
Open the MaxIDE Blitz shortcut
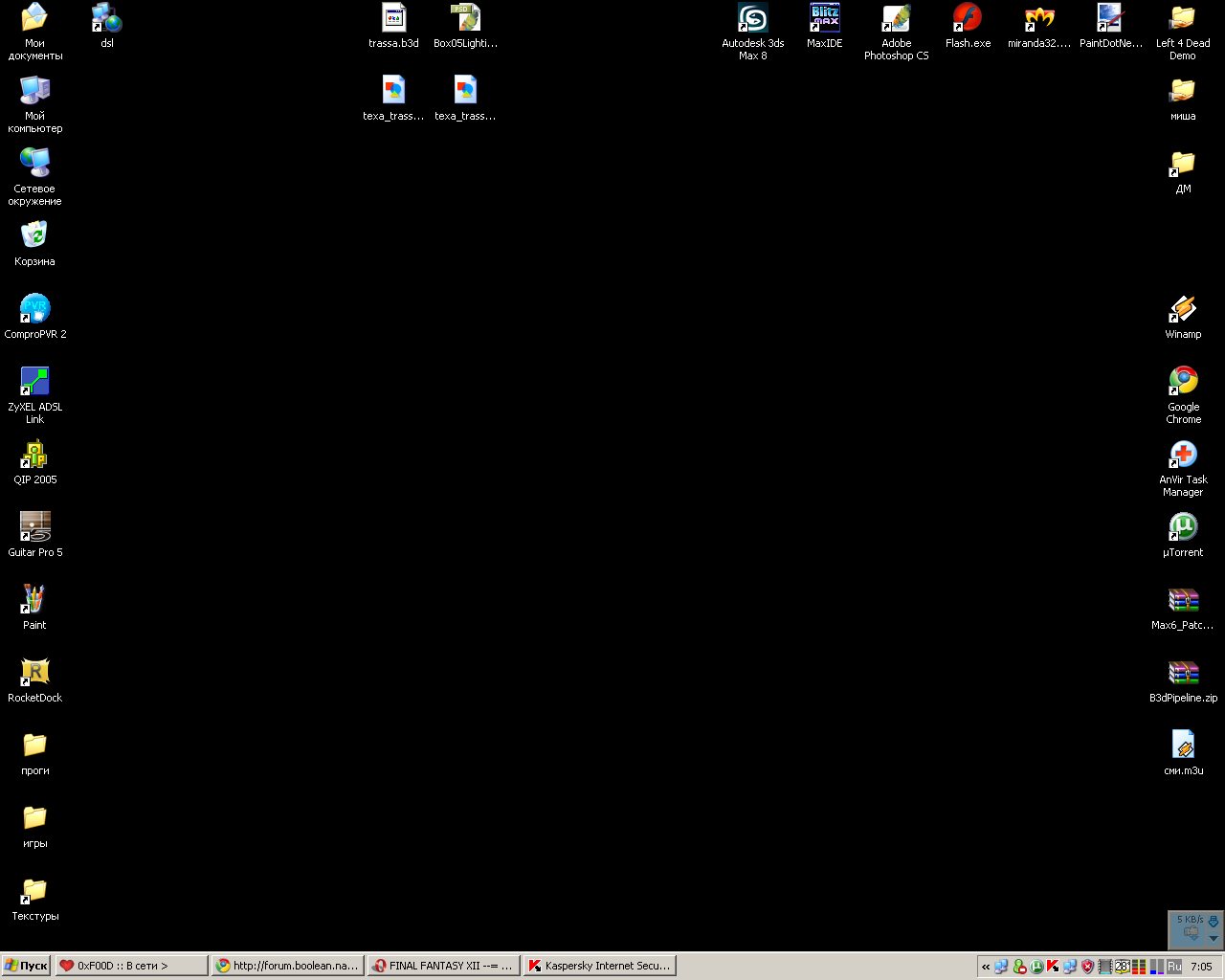tap(824, 19)
